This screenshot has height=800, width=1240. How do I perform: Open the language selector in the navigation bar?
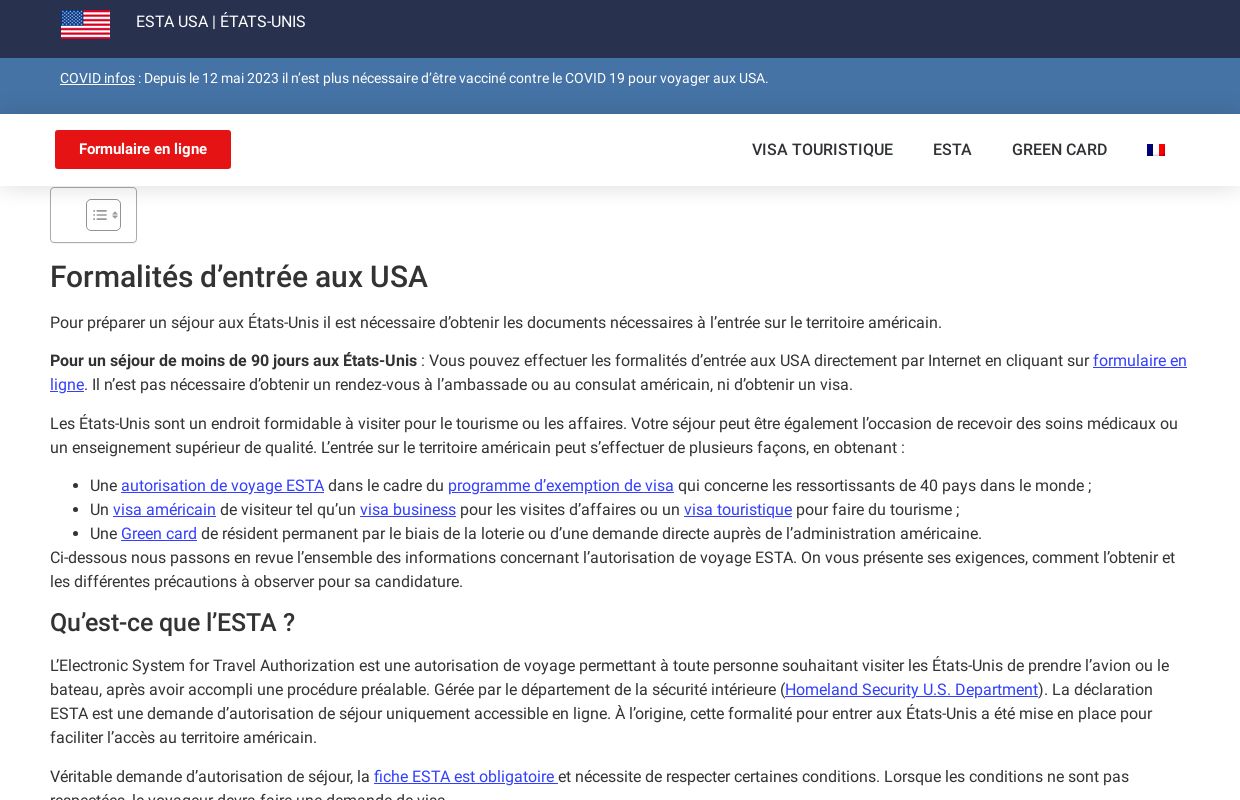click(1156, 150)
